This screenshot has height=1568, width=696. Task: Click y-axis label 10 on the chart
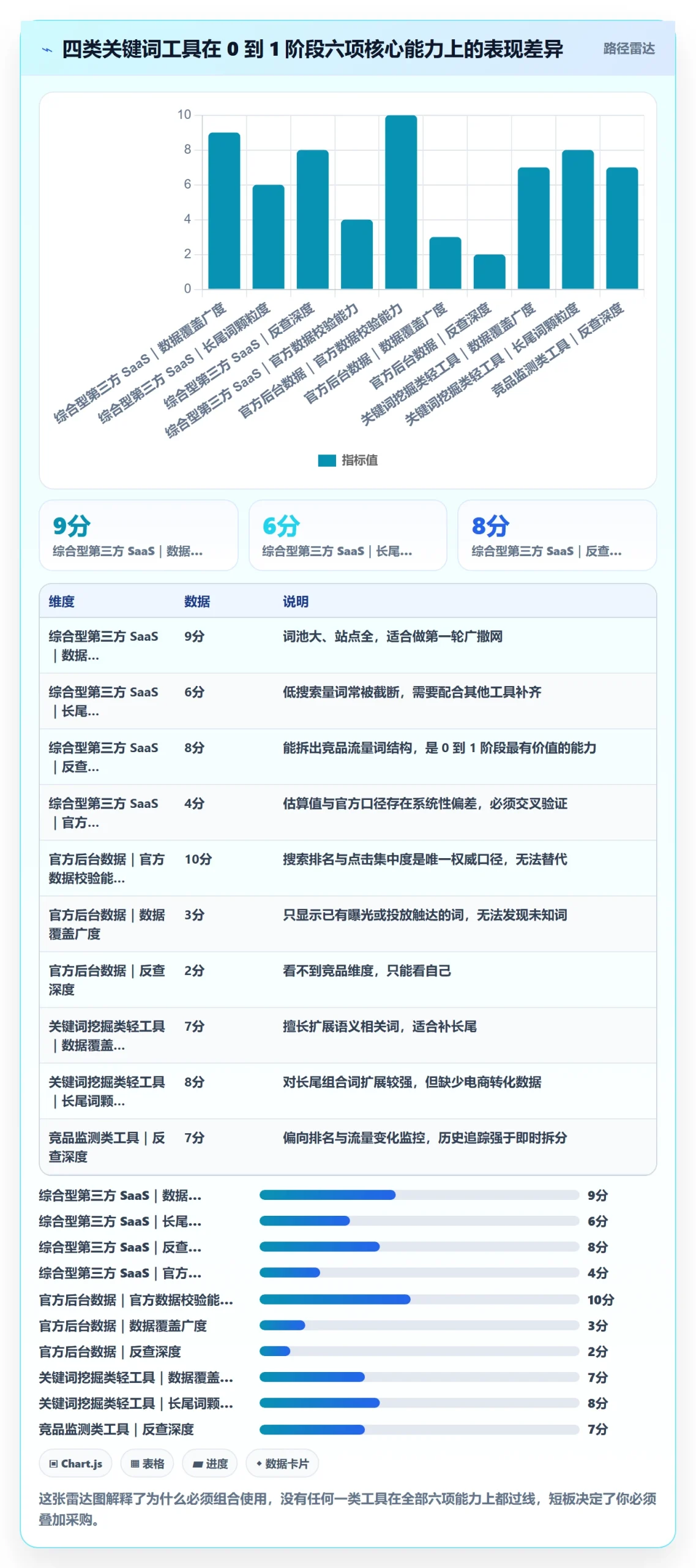184,115
